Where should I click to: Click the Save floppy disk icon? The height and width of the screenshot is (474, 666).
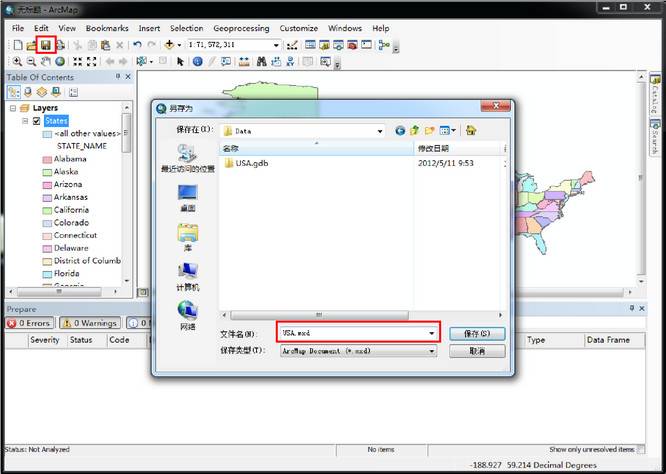click(46, 45)
